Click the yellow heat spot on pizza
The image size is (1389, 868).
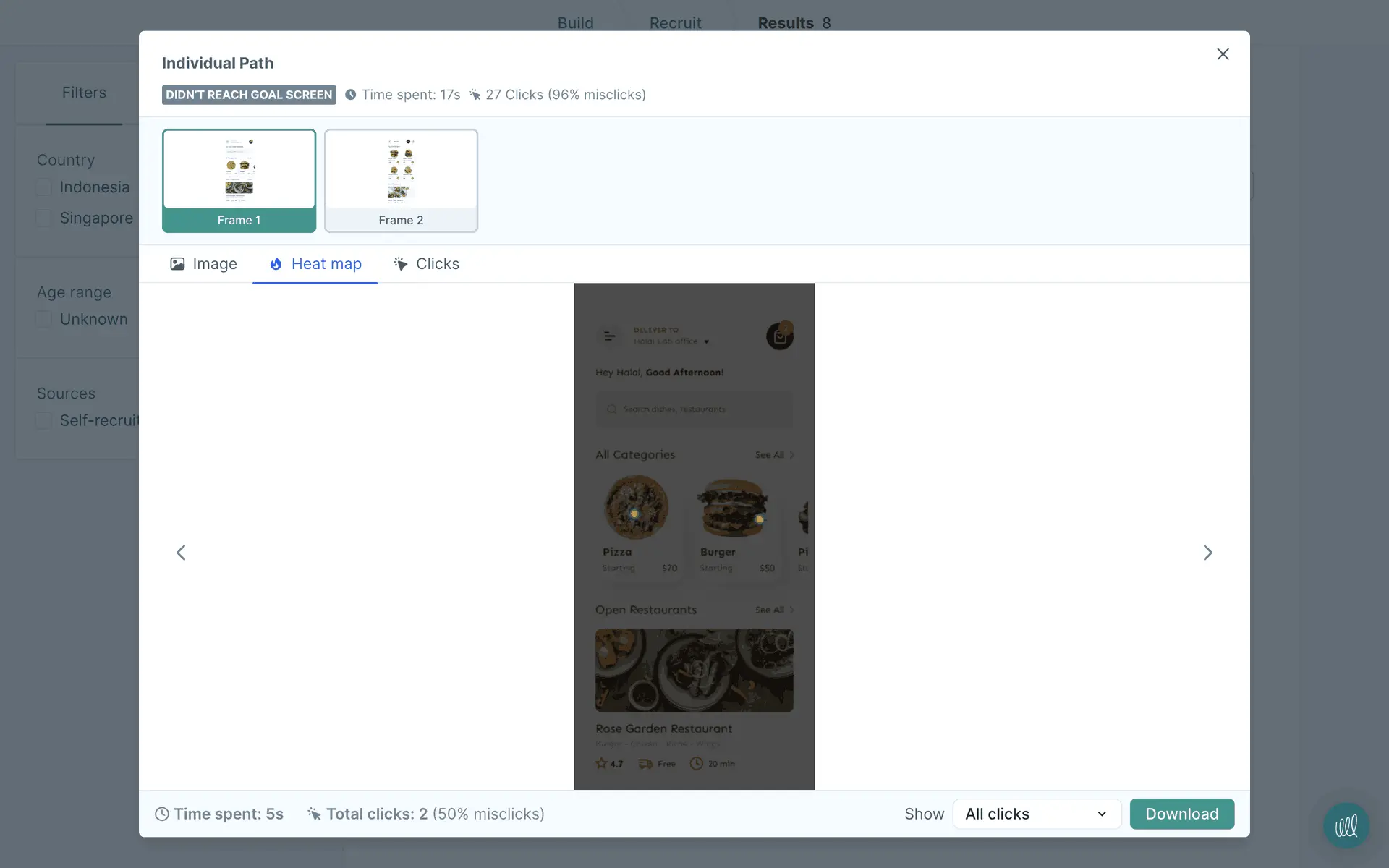click(634, 514)
